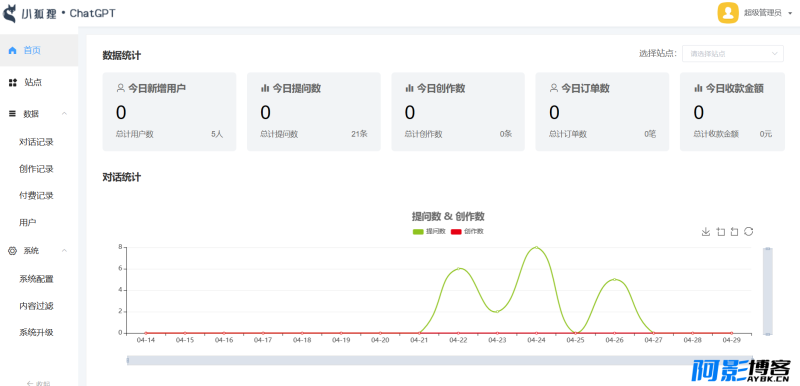
Task: Open the 付费记录 menu item
Action: (x=36, y=196)
